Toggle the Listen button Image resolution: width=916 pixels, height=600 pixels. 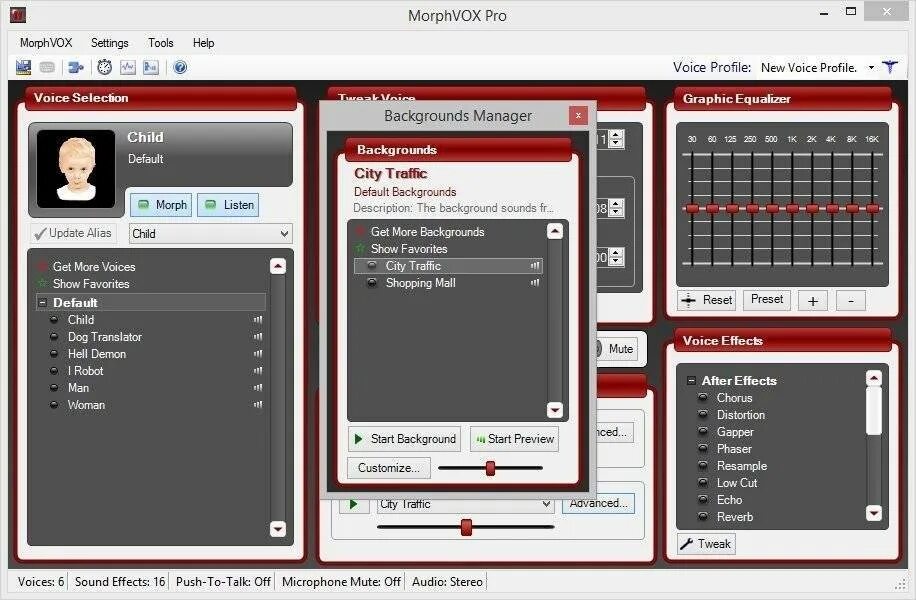(228, 205)
